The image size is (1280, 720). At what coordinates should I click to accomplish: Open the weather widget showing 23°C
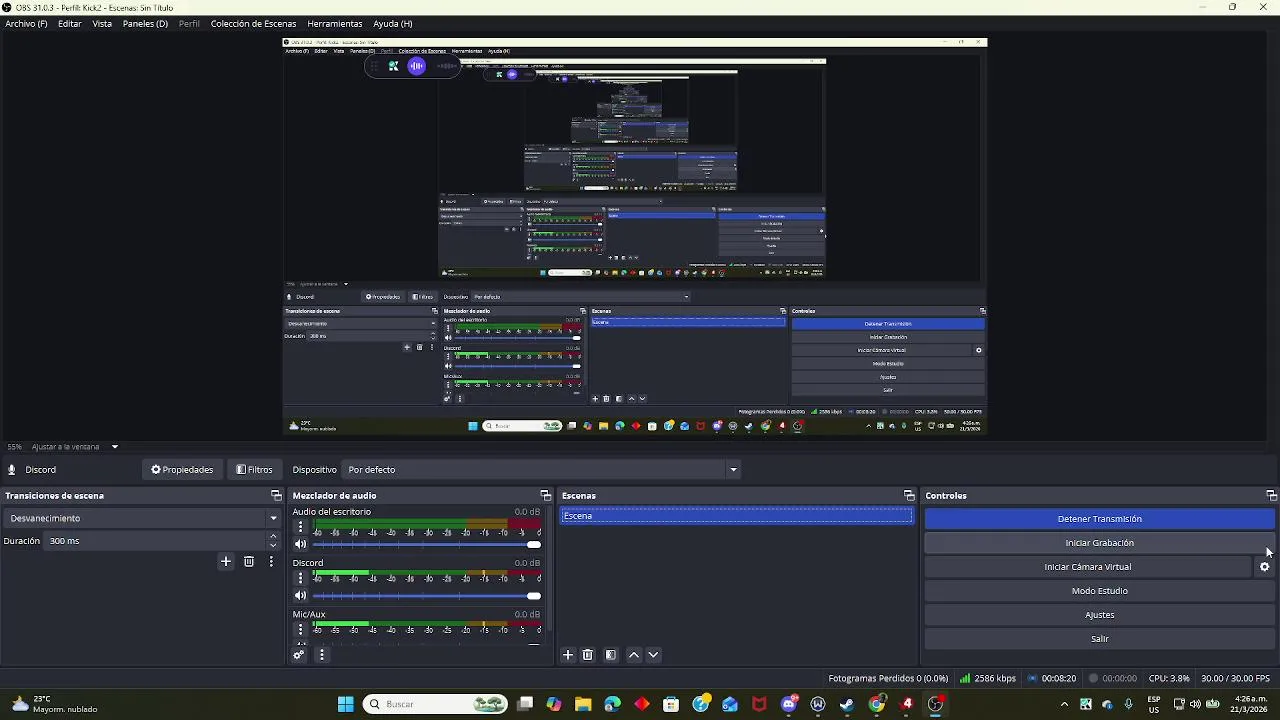tap(55, 704)
